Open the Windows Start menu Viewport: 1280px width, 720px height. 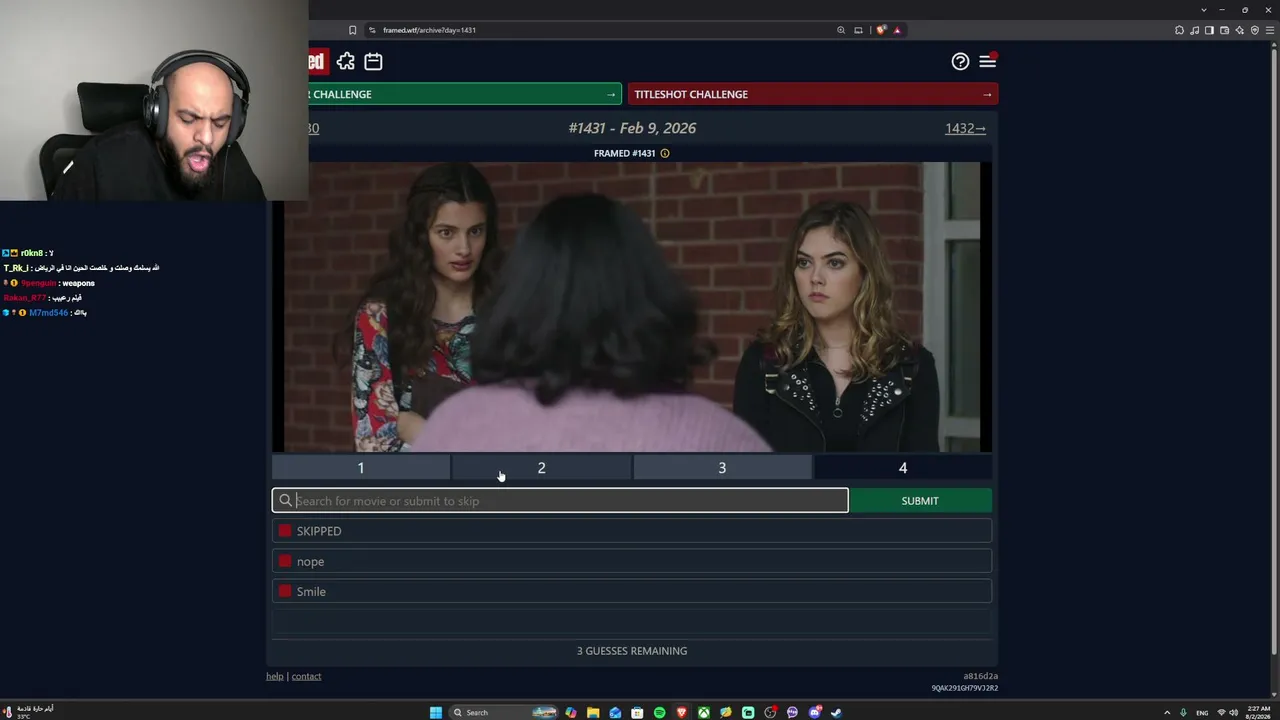pos(436,713)
